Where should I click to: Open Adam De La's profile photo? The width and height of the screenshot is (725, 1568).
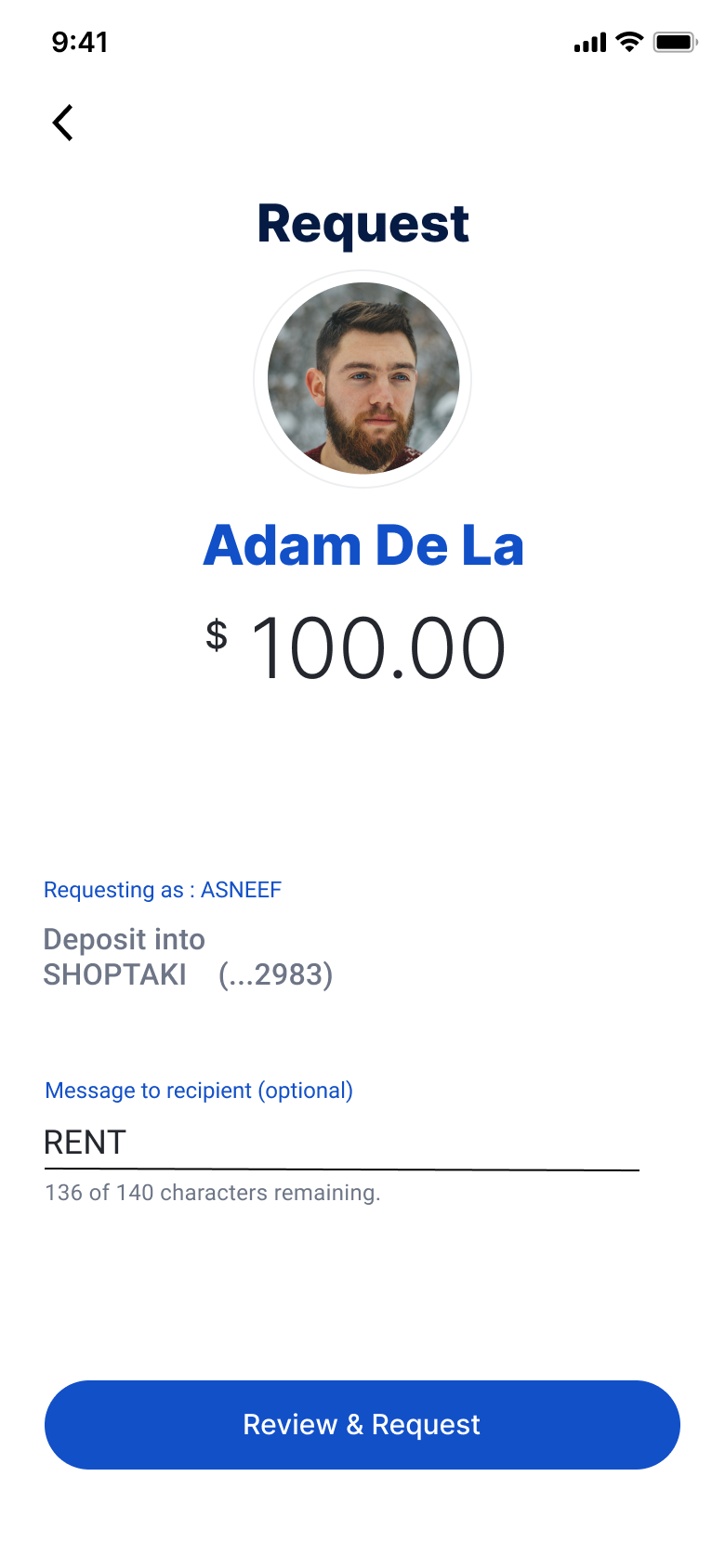pos(362,379)
